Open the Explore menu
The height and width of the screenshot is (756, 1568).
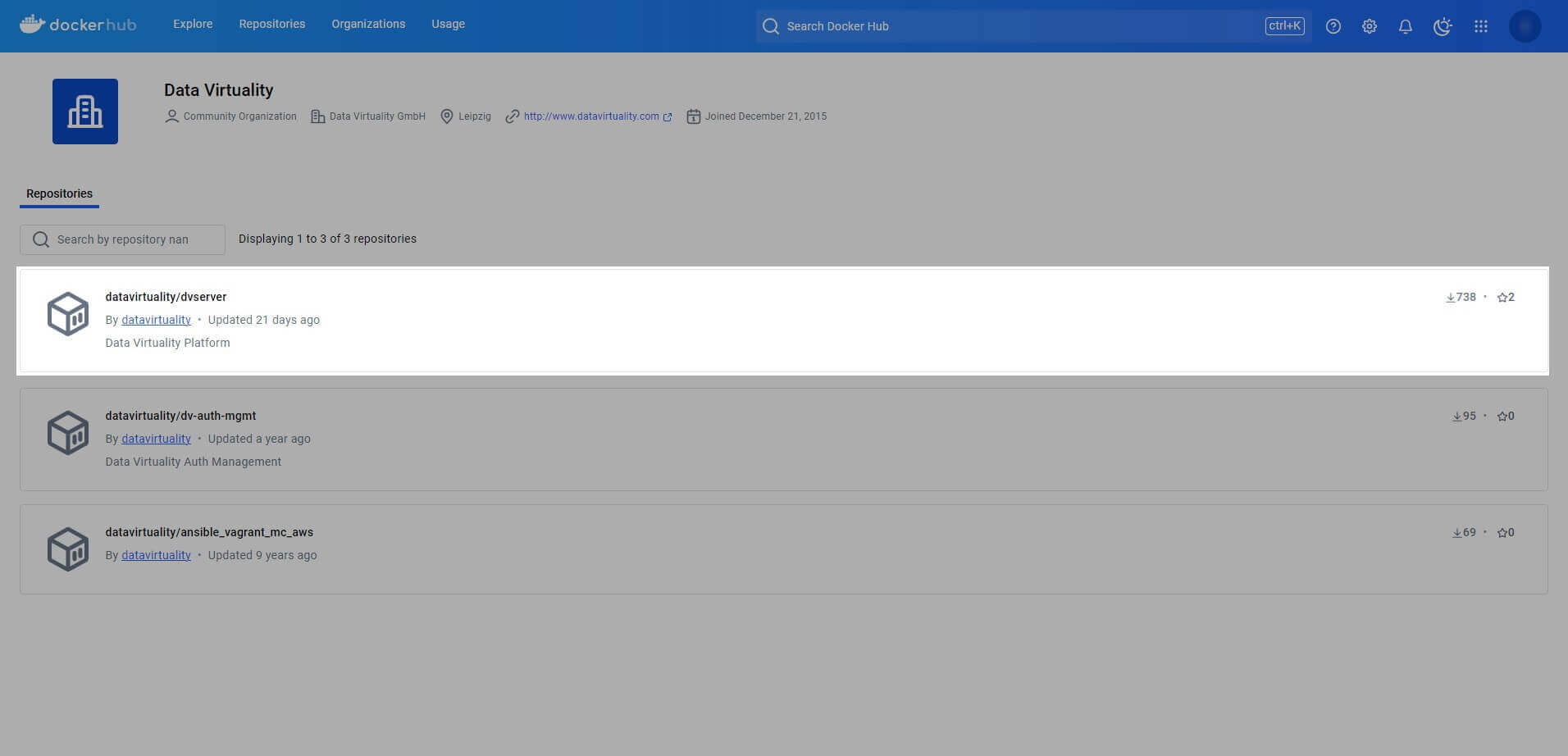pyautogui.click(x=193, y=25)
